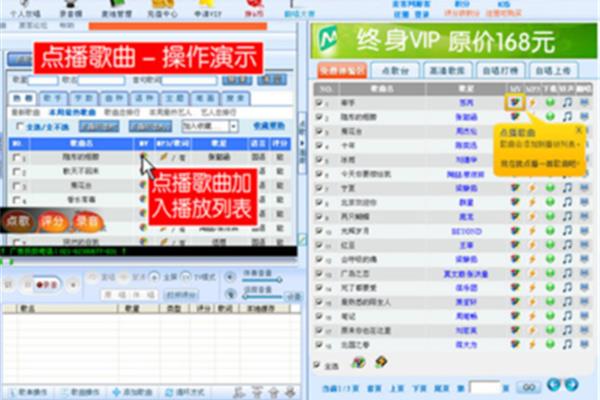
Task: Toggle the 全选 checkbox below right list
Action: (x=317, y=364)
